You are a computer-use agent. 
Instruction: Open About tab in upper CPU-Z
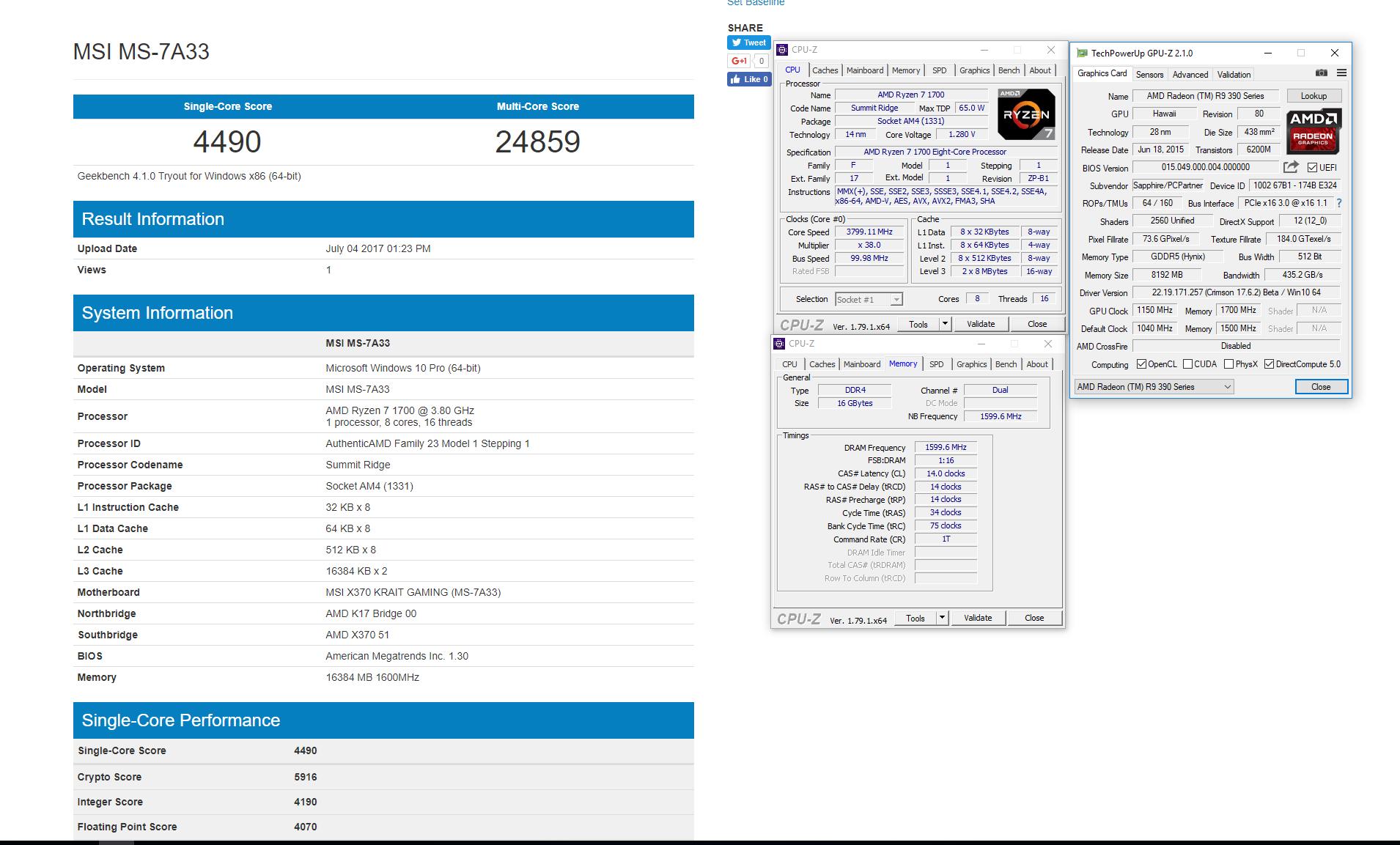click(x=1040, y=70)
